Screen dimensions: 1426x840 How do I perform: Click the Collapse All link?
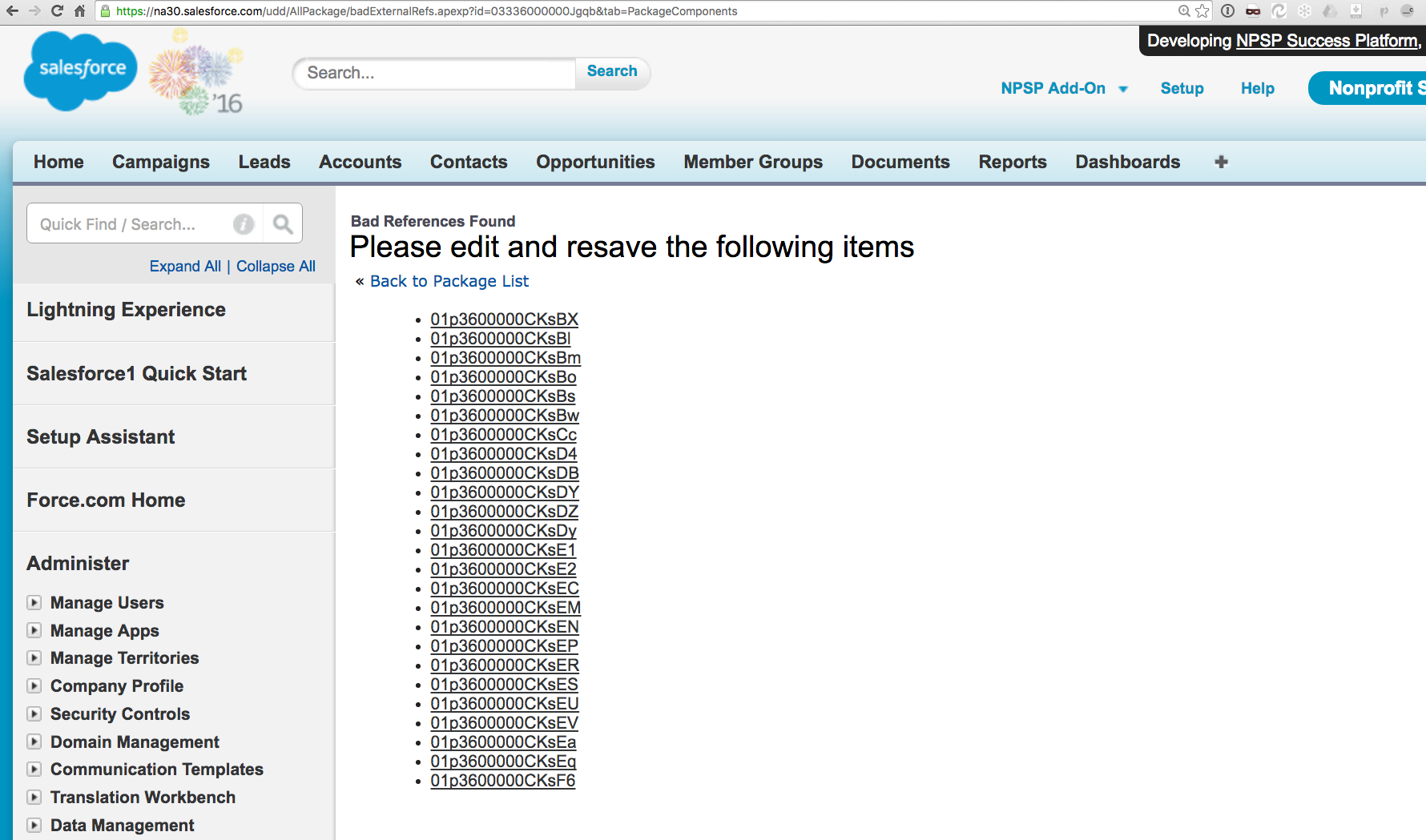pyautogui.click(x=276, y=266)
